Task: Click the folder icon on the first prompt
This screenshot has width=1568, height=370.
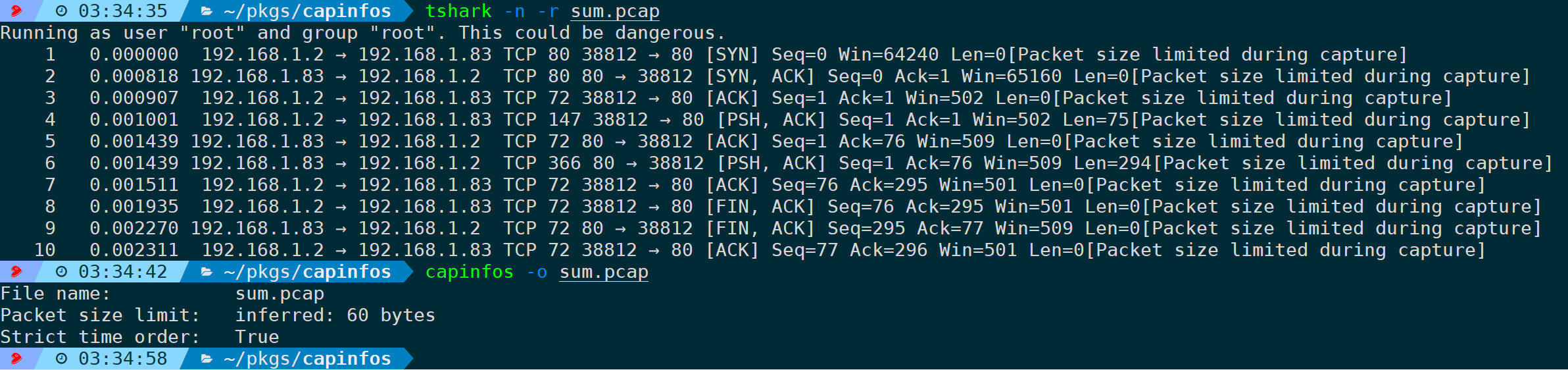Action: (x=207, y=11)
